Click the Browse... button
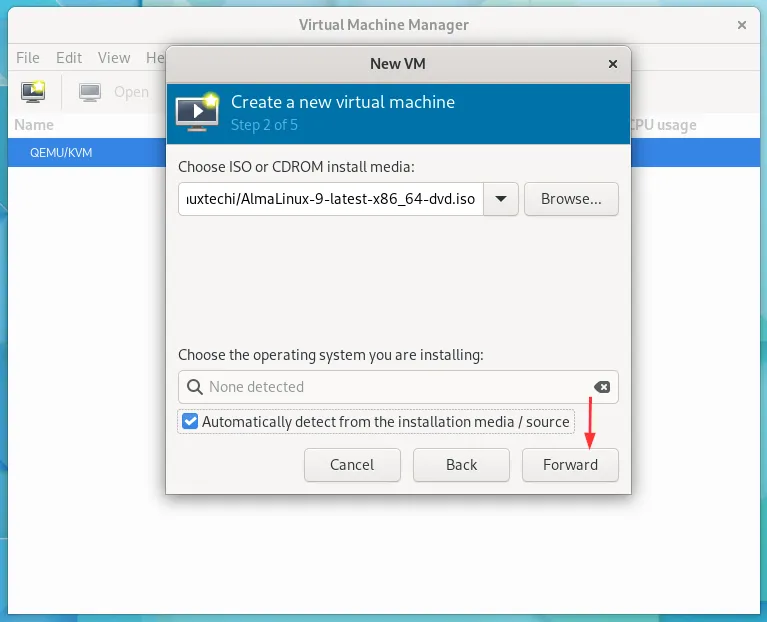This screenshot has height=622, width=767. (x=571, y=199)
